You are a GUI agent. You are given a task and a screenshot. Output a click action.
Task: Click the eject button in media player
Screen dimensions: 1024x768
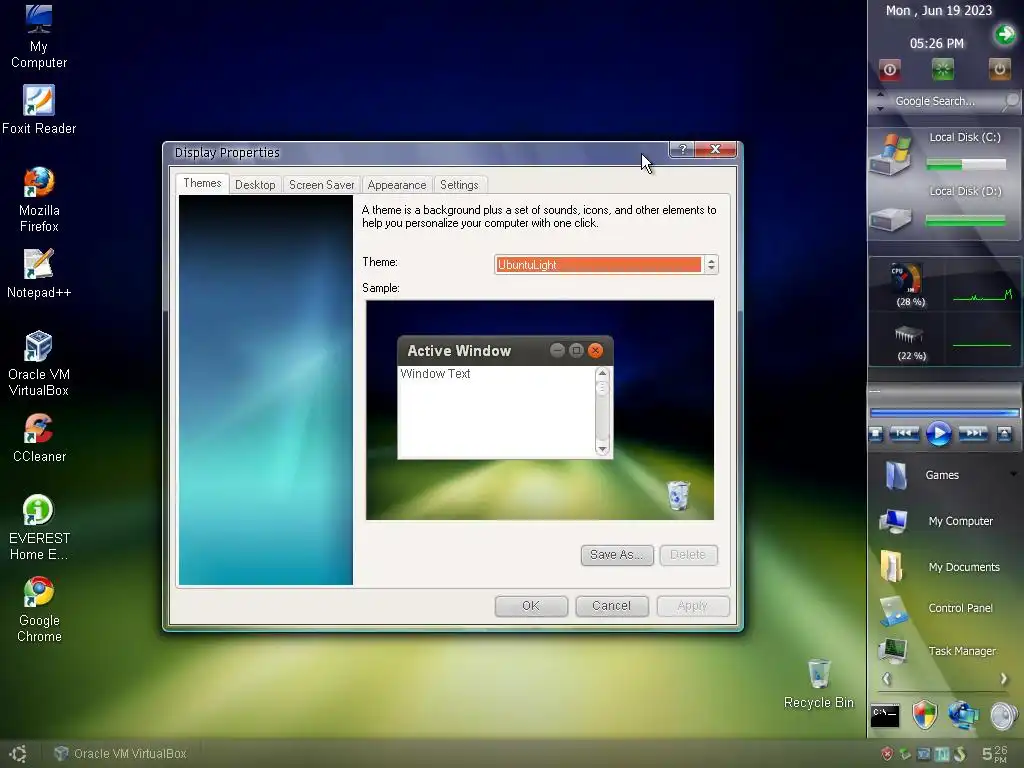pos(1004,434)
